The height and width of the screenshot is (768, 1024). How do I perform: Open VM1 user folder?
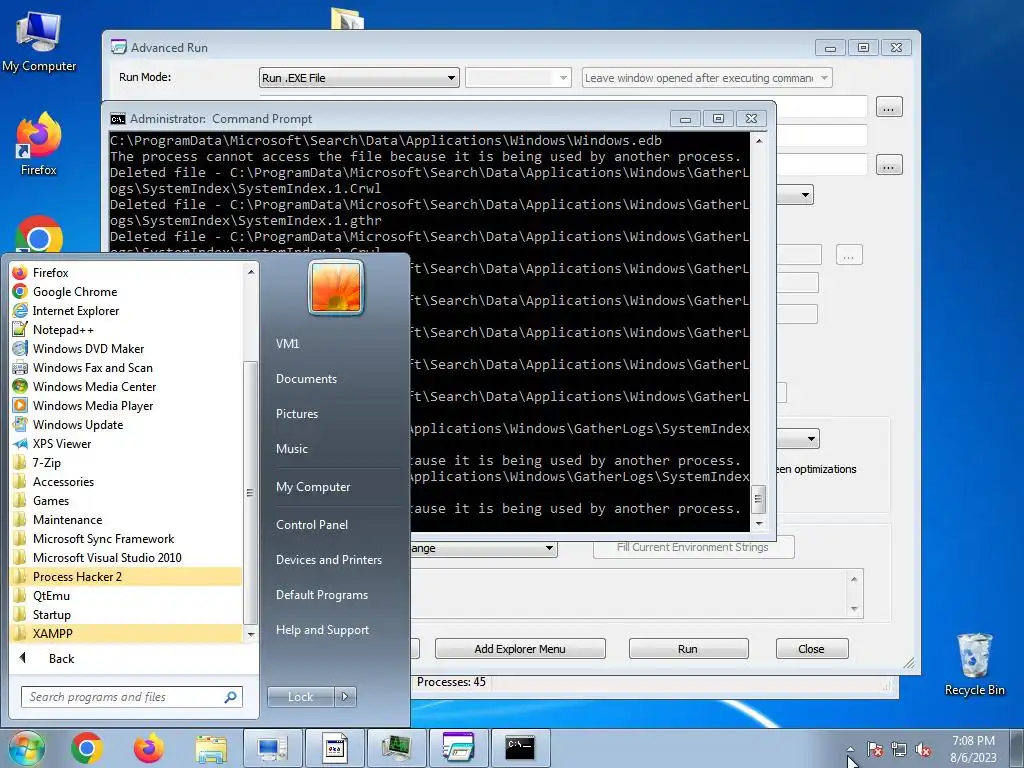287,344
